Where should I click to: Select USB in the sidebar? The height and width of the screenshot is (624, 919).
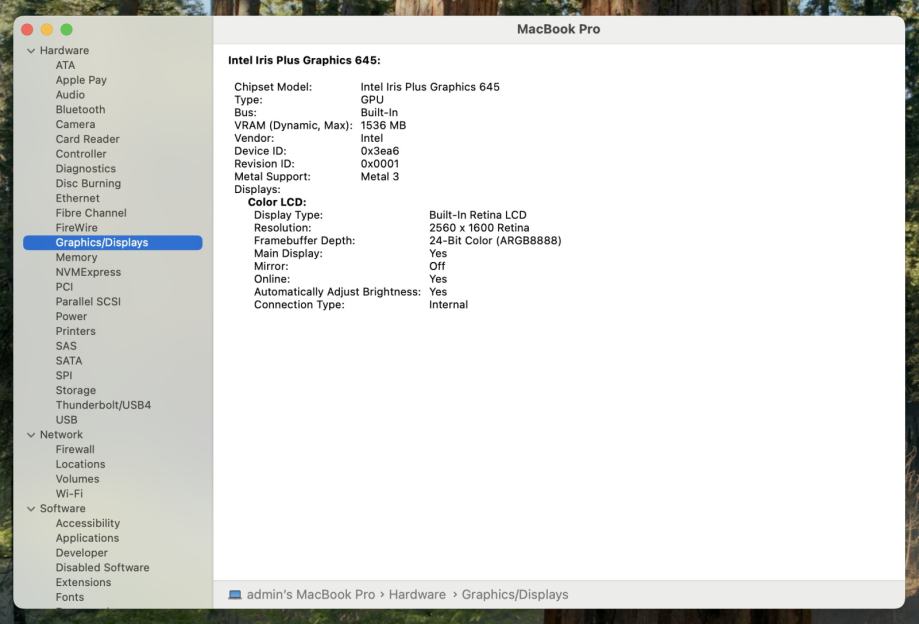coord(66,420)
